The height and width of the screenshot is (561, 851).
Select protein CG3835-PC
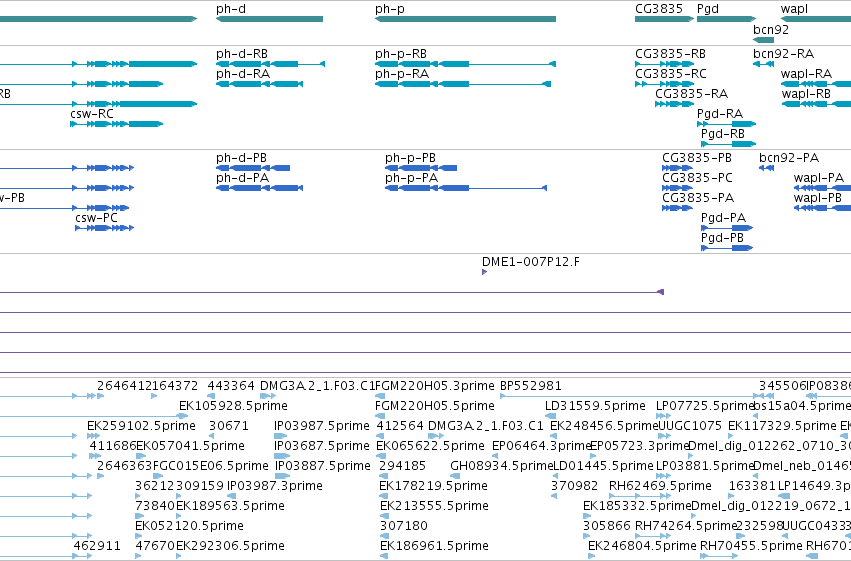[697, 178]
